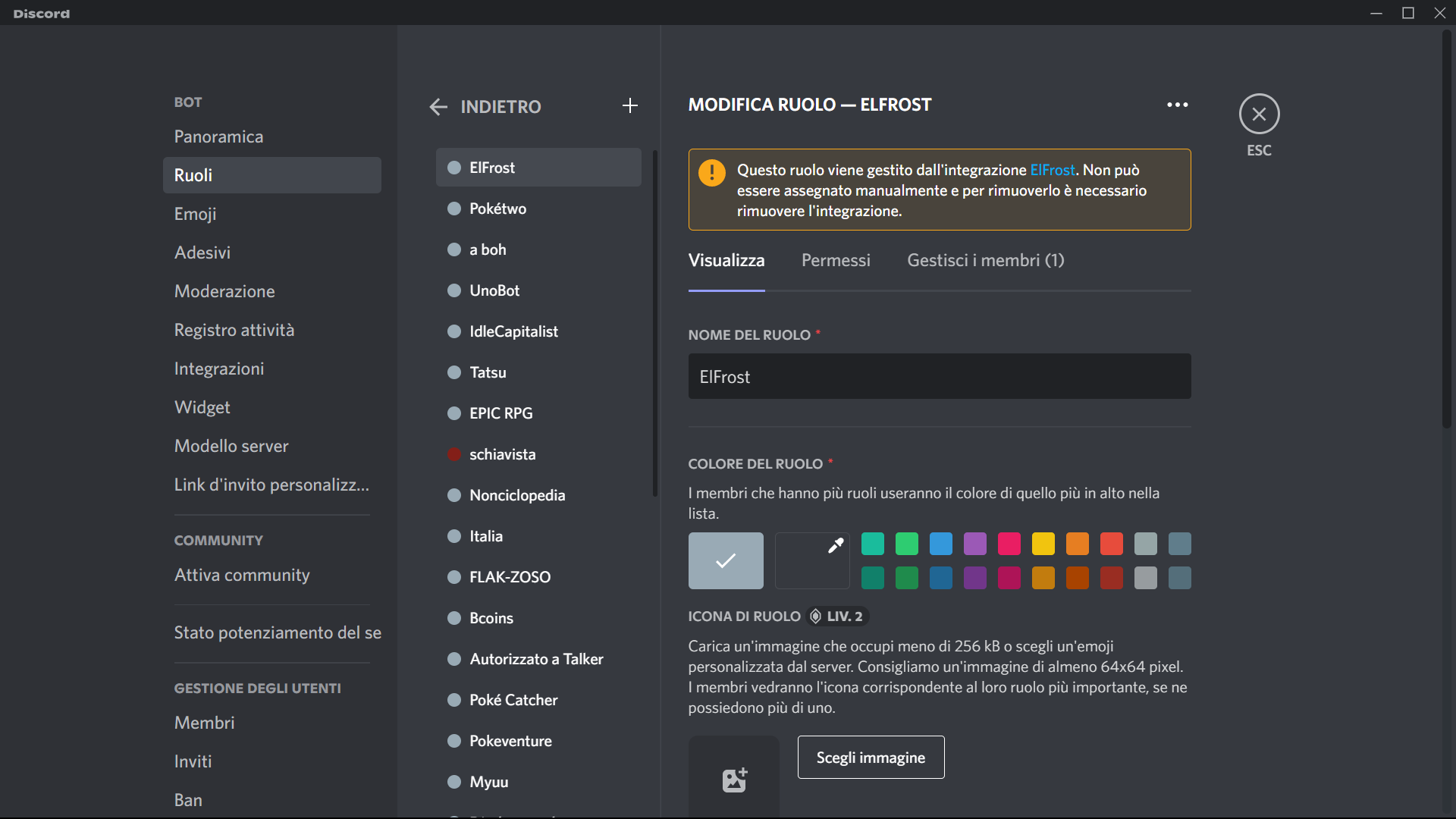Click the add image upload placeholder icon
Image resolution: width=1456 pixels, height=819 pixels.
733,780
